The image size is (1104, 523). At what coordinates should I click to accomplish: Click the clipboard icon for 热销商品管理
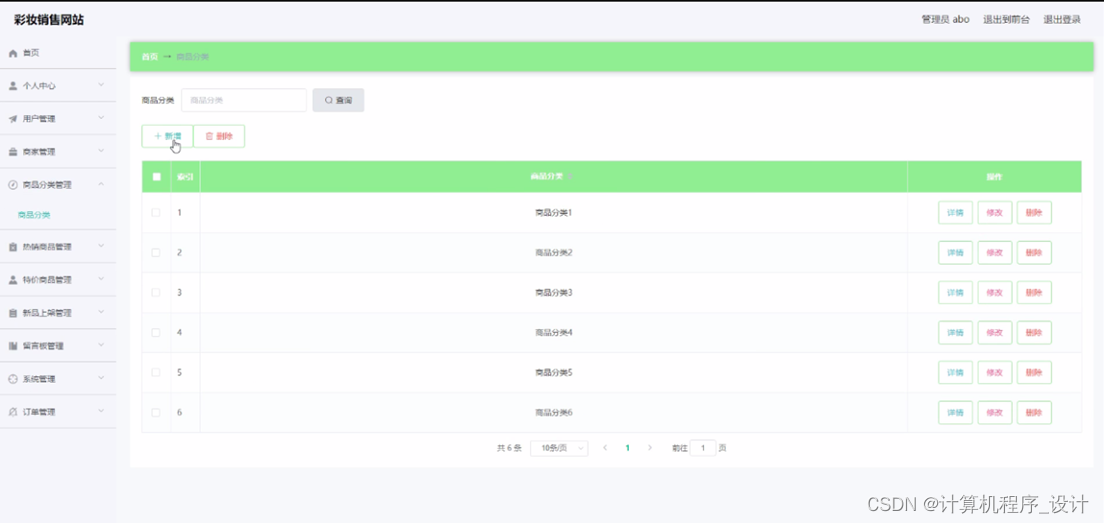(13, 247)
